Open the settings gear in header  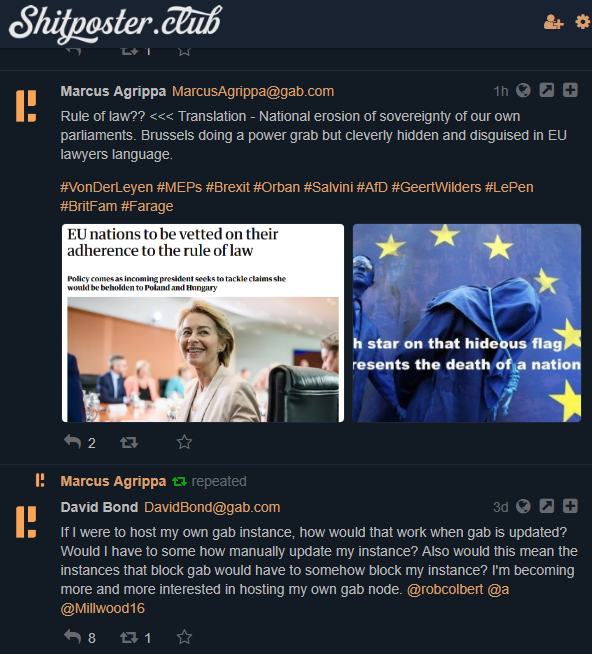tap(583, 22)
